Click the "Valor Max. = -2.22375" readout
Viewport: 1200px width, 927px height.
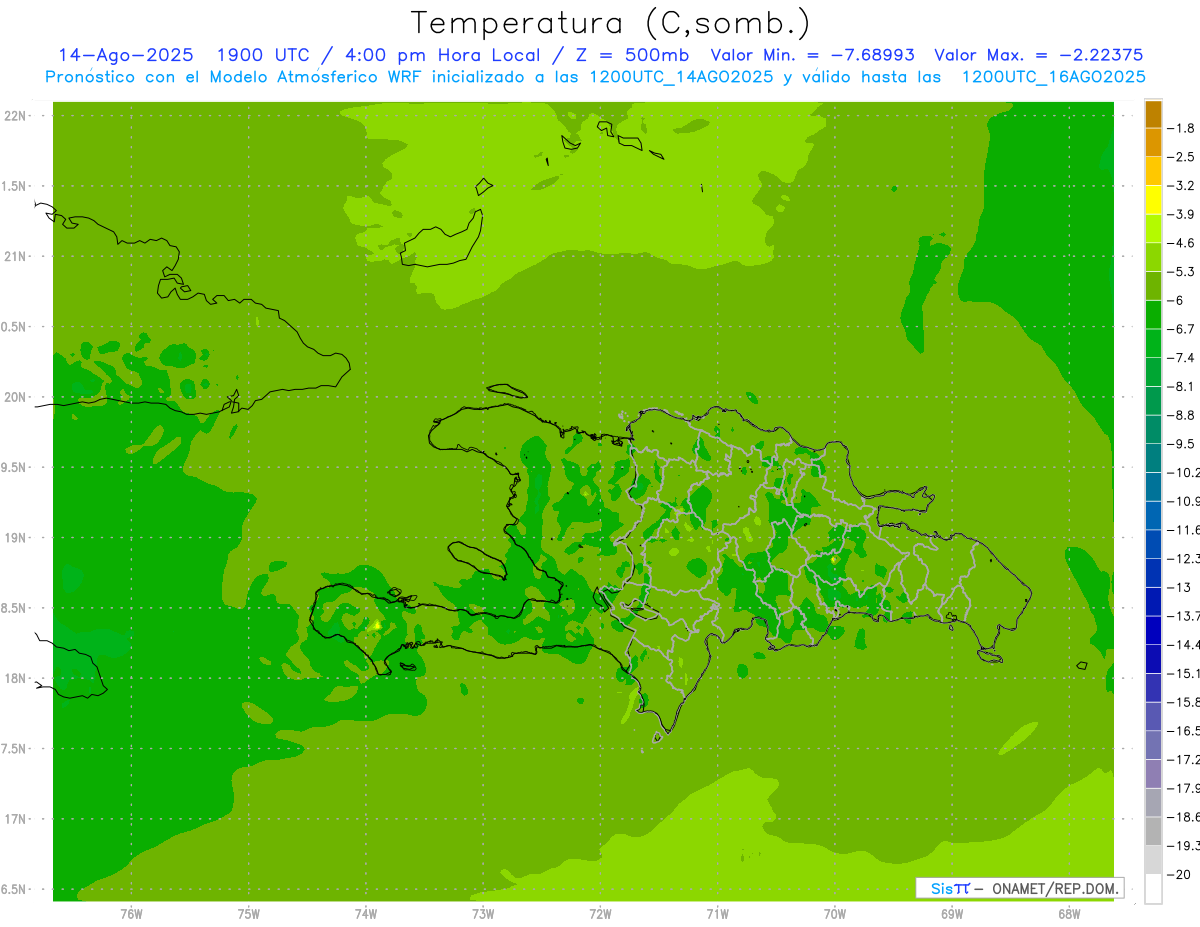(1038, 55)
